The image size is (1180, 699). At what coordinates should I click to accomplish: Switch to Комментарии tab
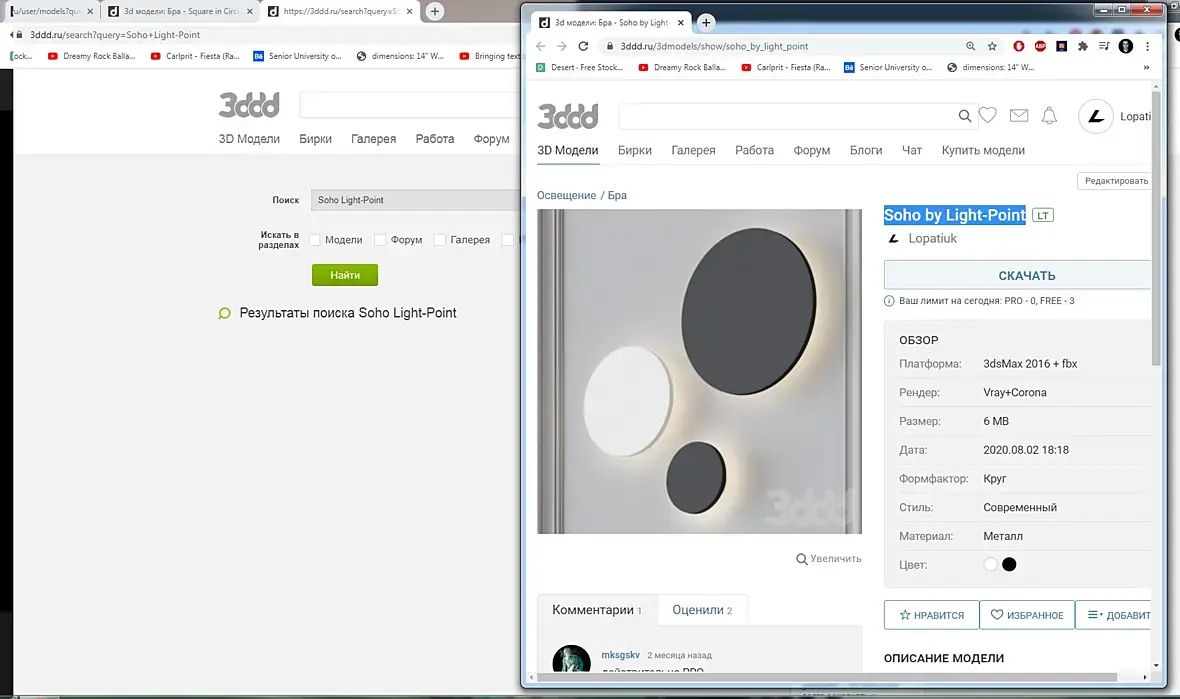point(598,609)
